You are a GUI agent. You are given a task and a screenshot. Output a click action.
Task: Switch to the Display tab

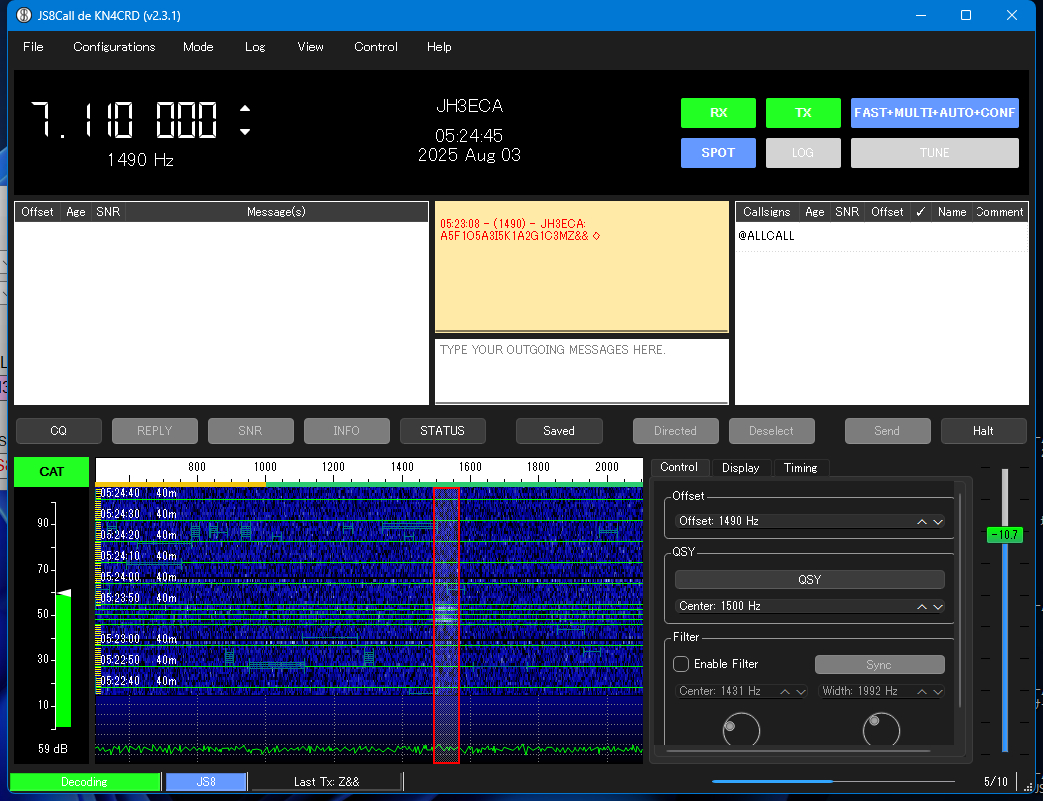tap(740, 467)
